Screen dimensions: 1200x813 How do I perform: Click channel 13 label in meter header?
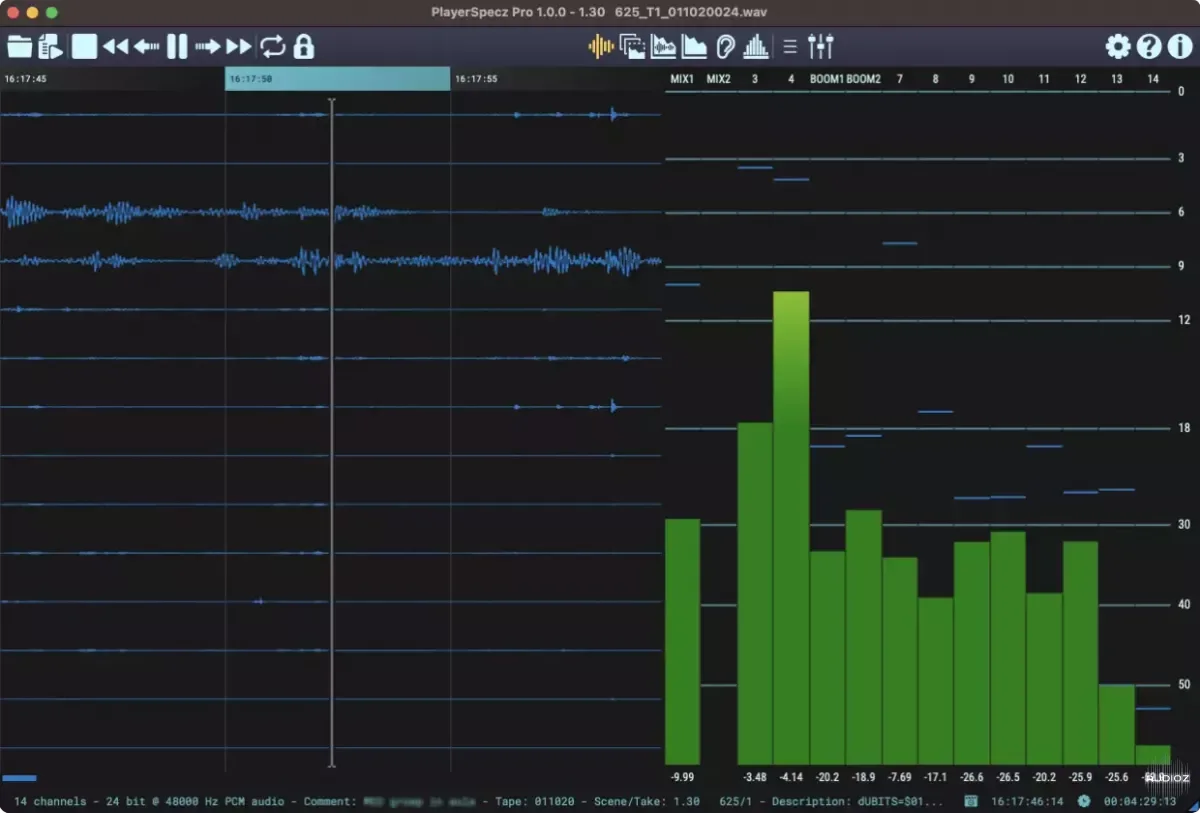tap(1117, 78)
